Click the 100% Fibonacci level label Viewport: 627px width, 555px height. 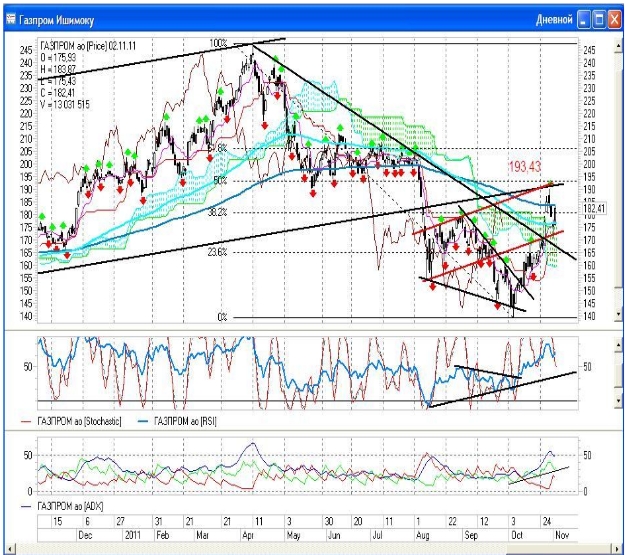tap(218, 43)
